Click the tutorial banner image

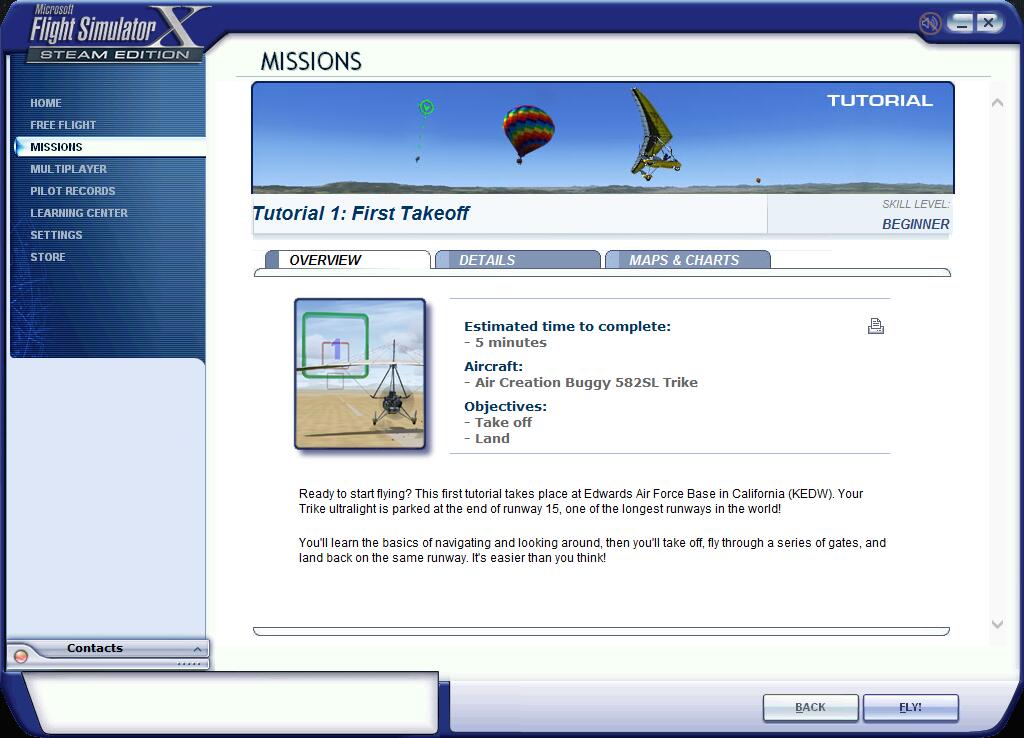(603, 138)
